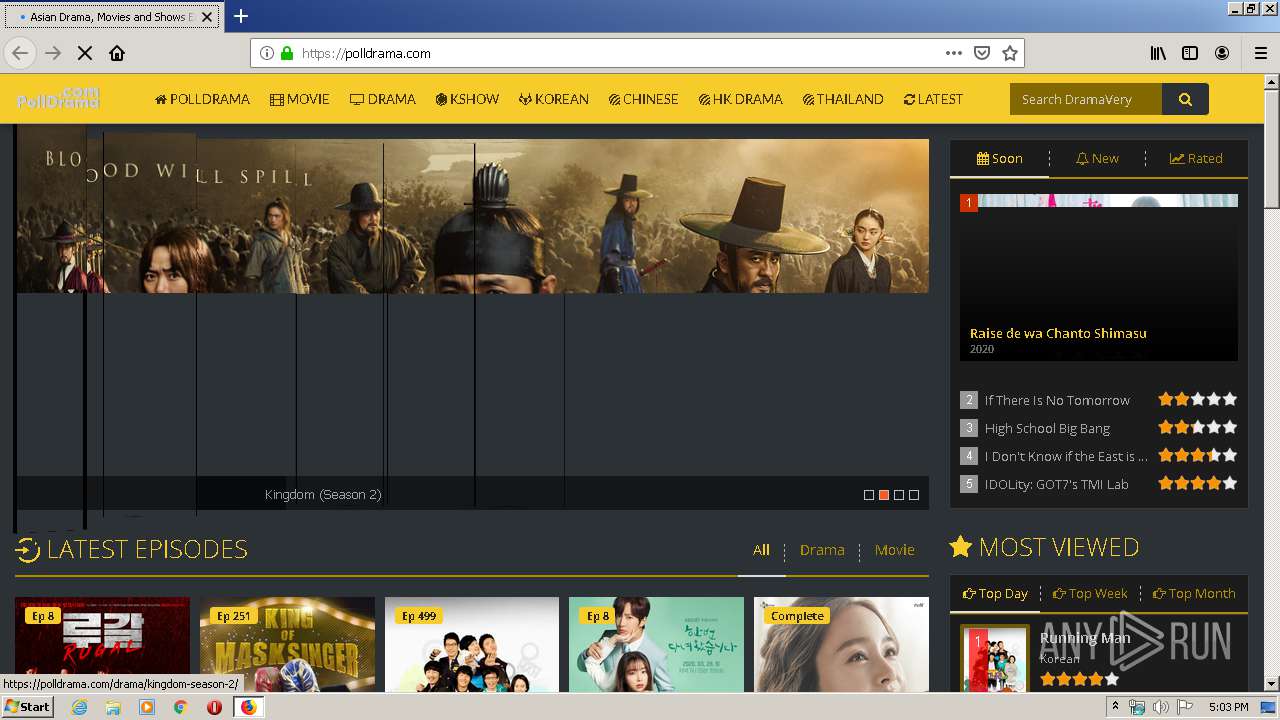
Task: Switch to the Rated tab
Action: click(x=1196, y=158)
